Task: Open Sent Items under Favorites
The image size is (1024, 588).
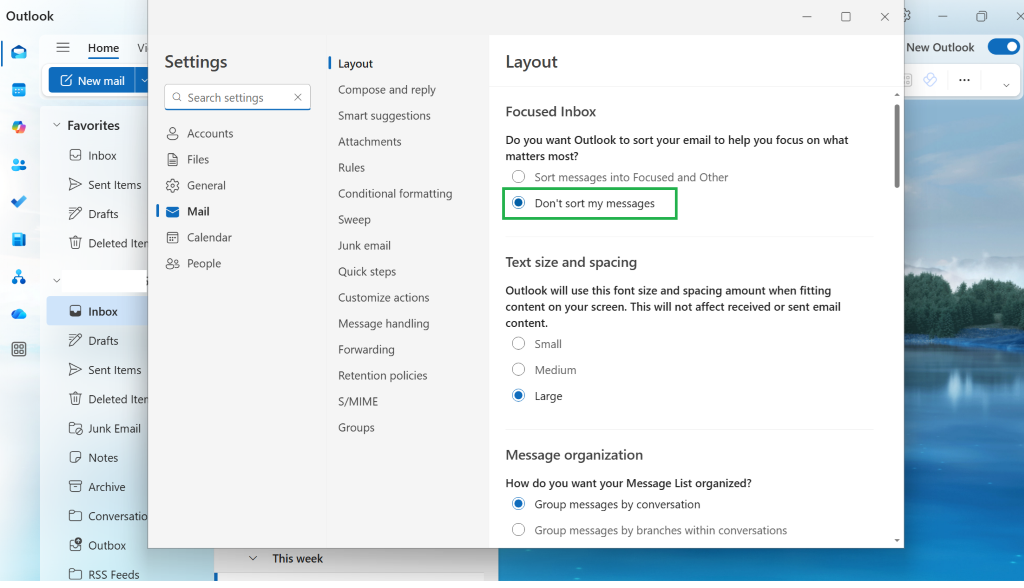Action: 105,185
